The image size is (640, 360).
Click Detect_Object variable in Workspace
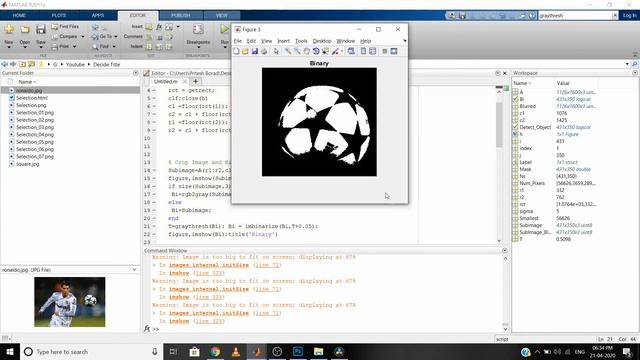pyautogui.click(x=535, y=127)
